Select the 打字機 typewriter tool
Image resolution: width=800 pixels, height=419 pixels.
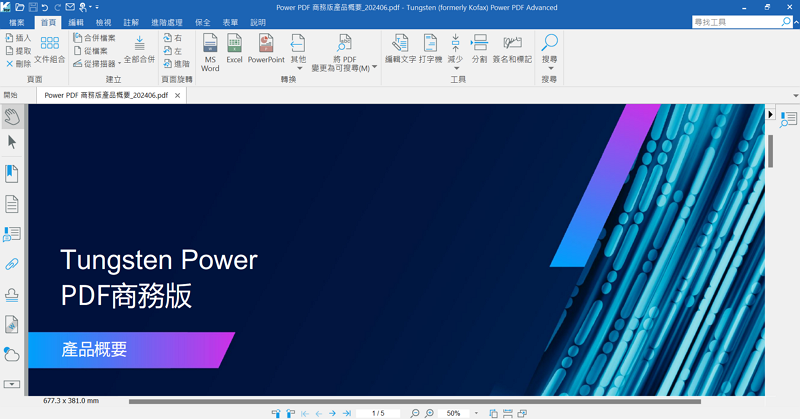click(x=430, y=50)
